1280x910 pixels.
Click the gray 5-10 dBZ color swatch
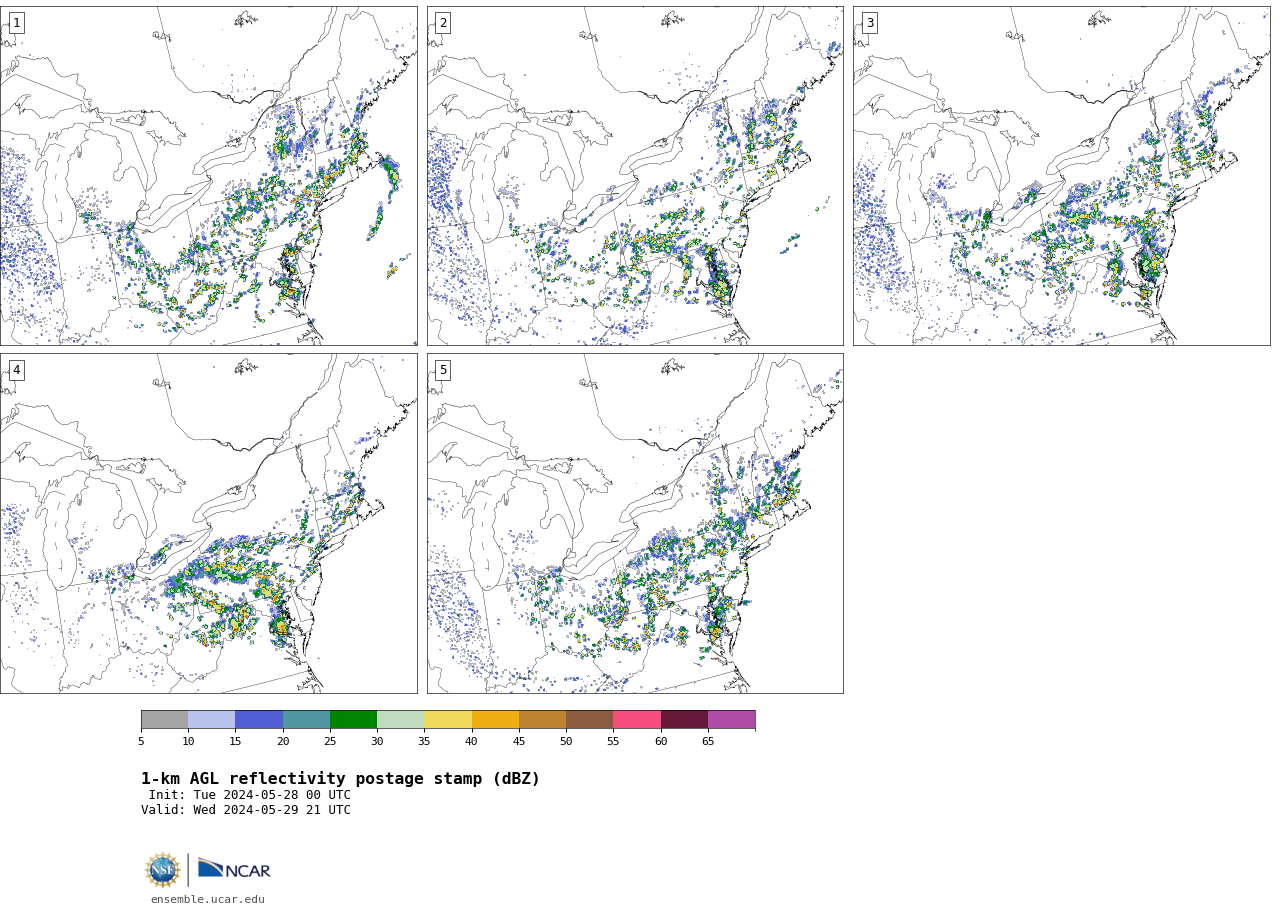[165, 720]
